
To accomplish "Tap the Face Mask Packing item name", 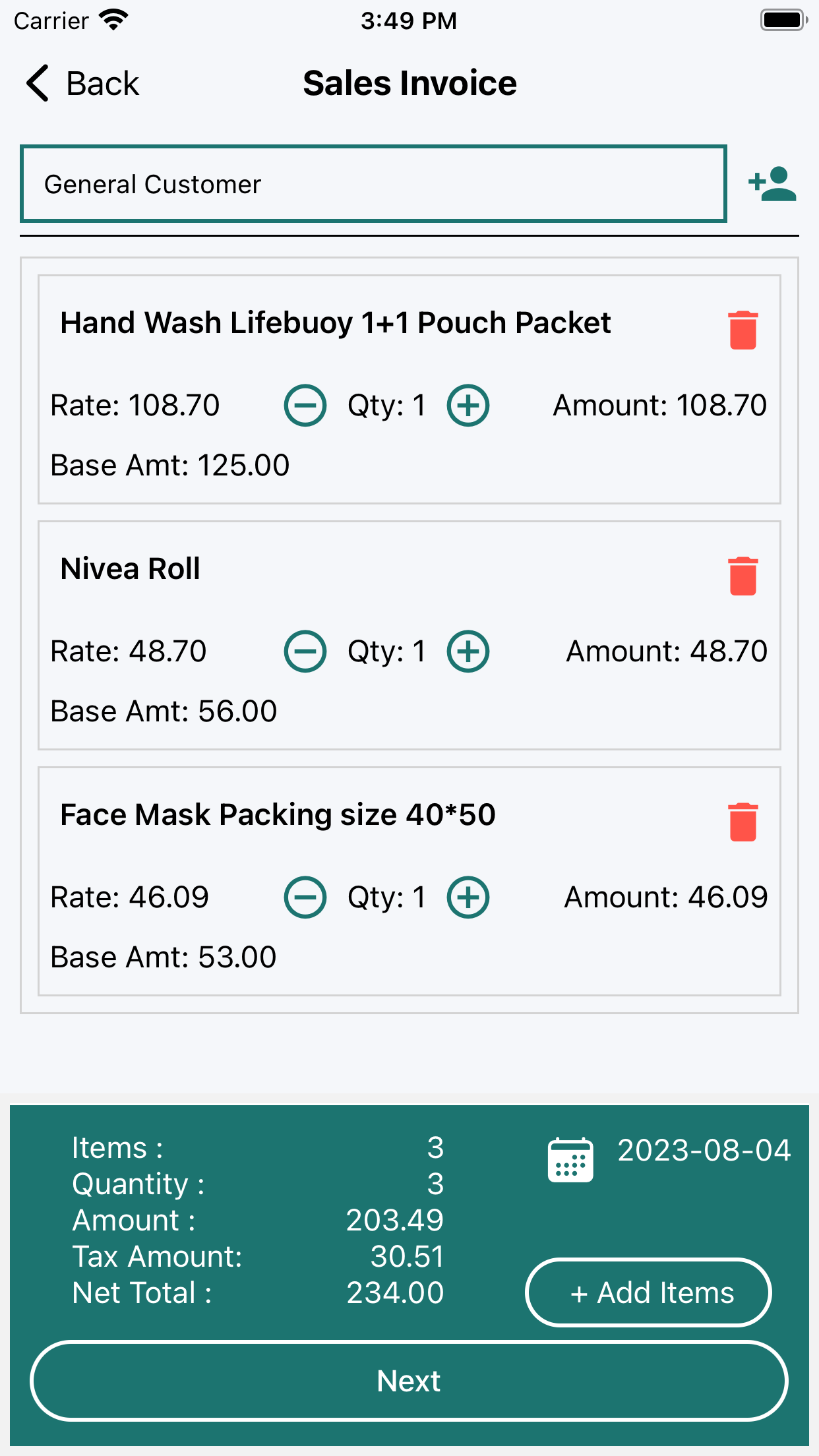I will 278,815.
